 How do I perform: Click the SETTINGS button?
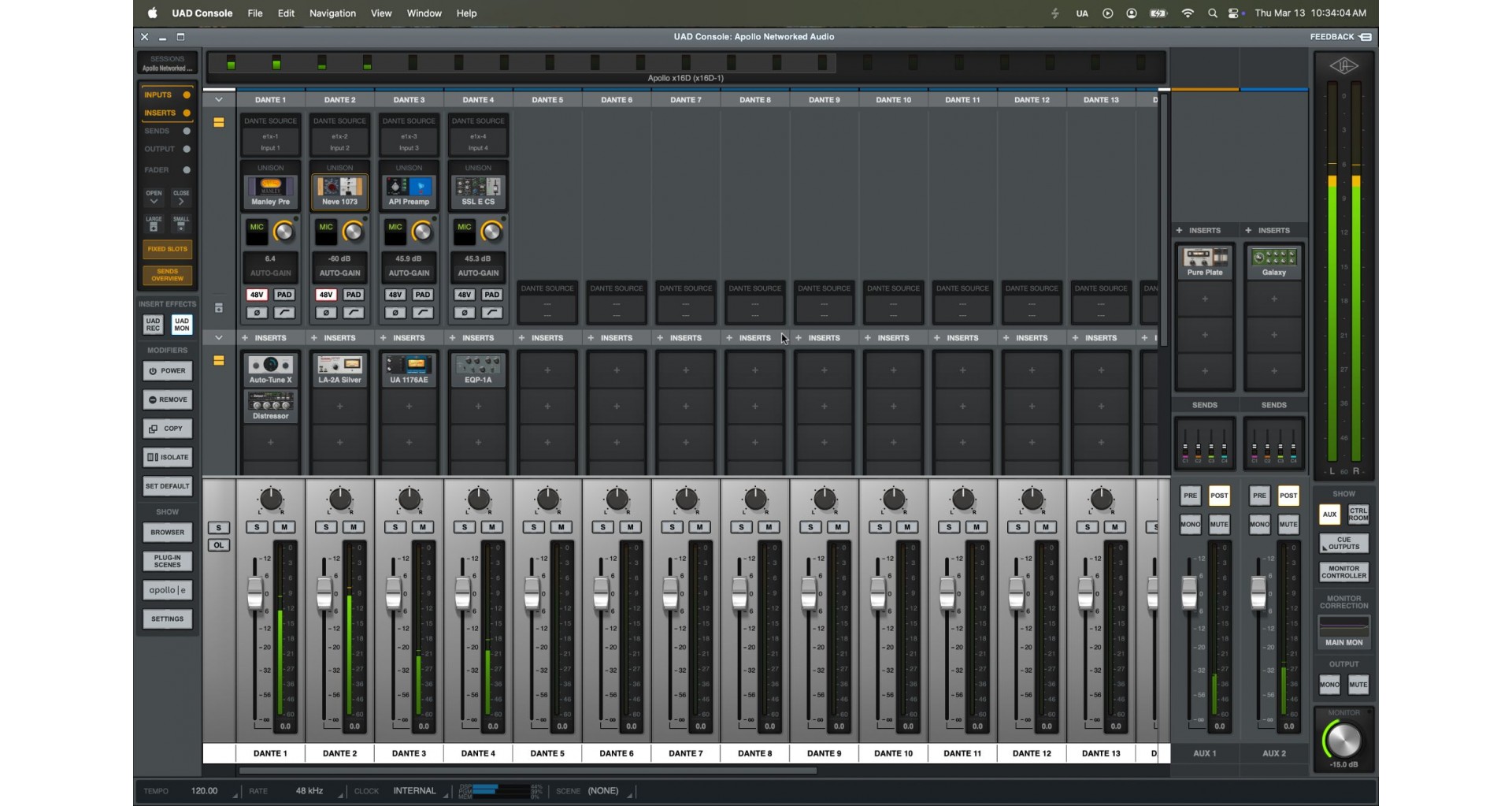[x=167, y=619]
